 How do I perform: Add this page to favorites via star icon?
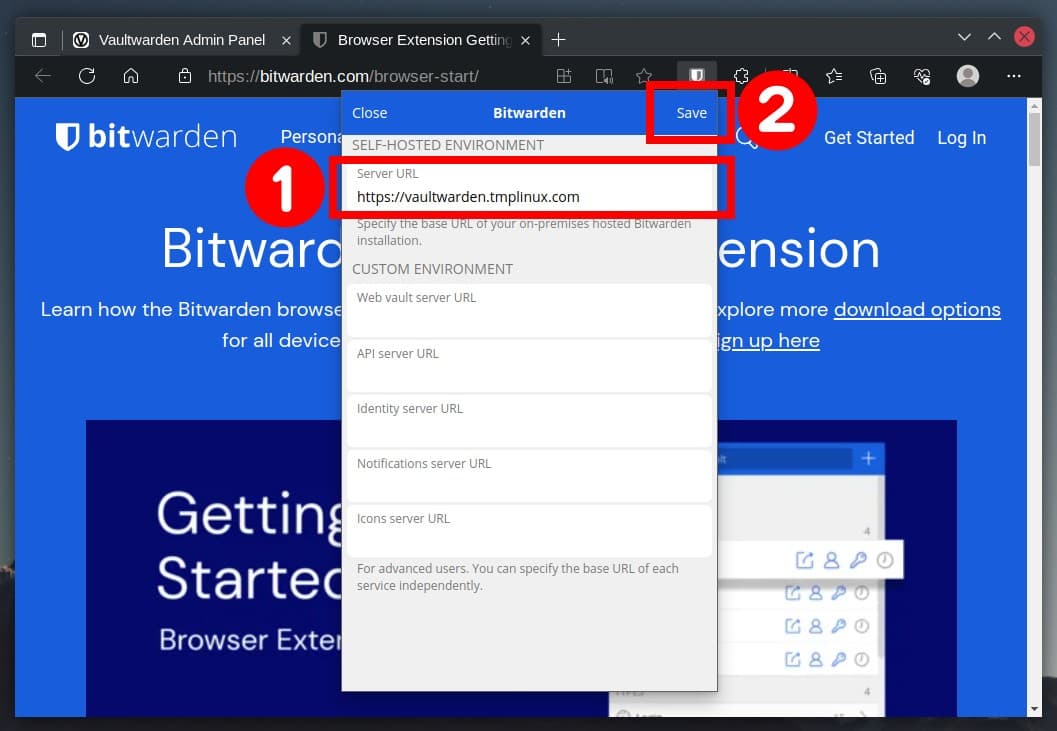tap(643, 75)
